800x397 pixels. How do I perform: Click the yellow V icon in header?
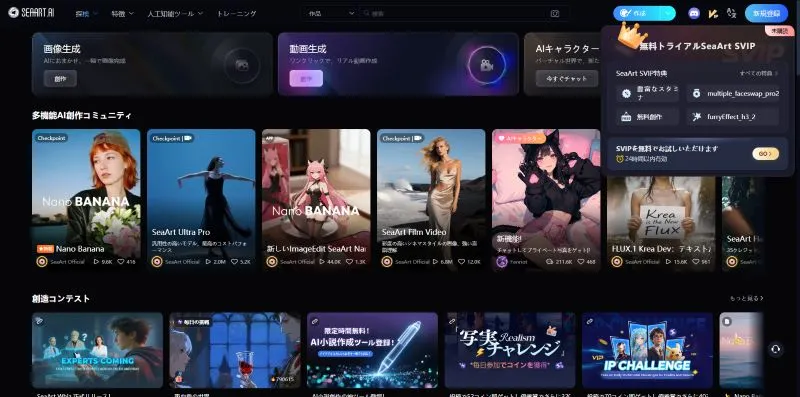pyautogui.click(x=713, y=14)
